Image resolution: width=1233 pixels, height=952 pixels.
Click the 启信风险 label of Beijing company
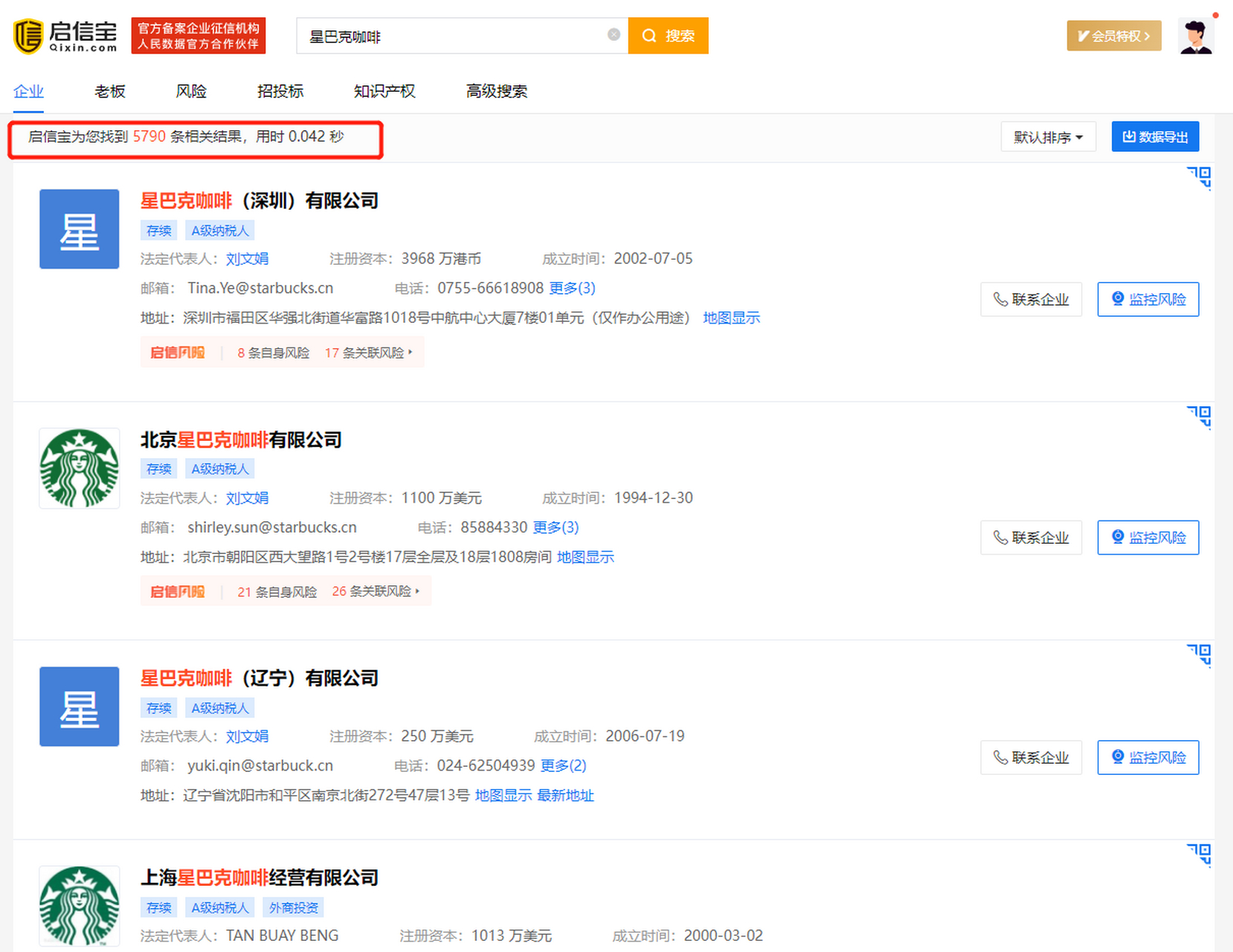pos(177,591)
